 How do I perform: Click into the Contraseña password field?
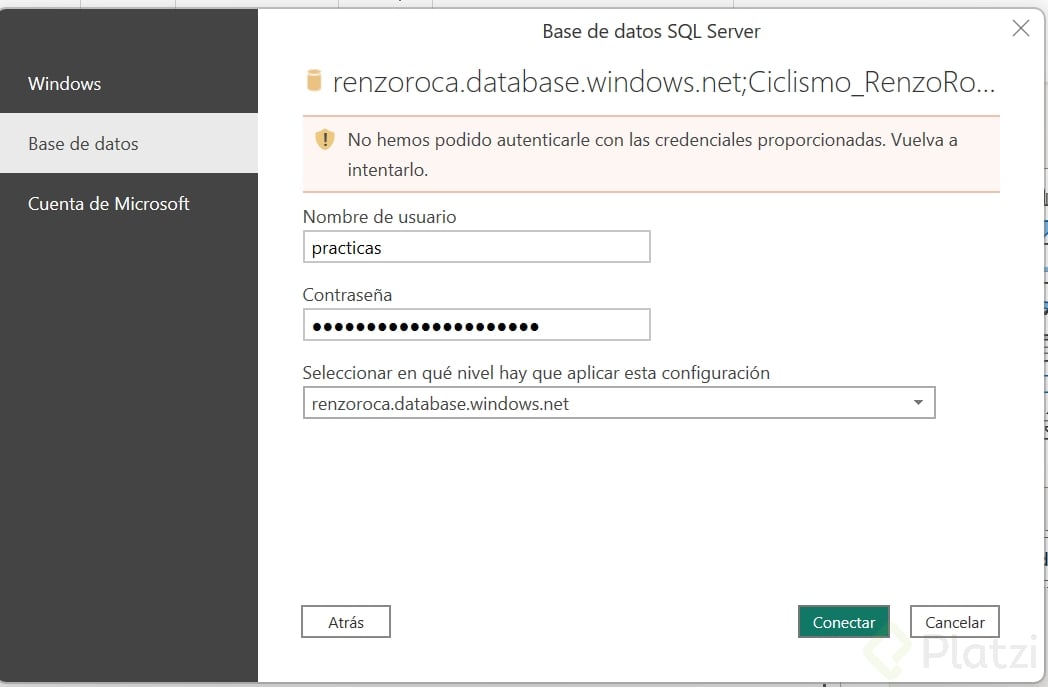click(476, 325)
